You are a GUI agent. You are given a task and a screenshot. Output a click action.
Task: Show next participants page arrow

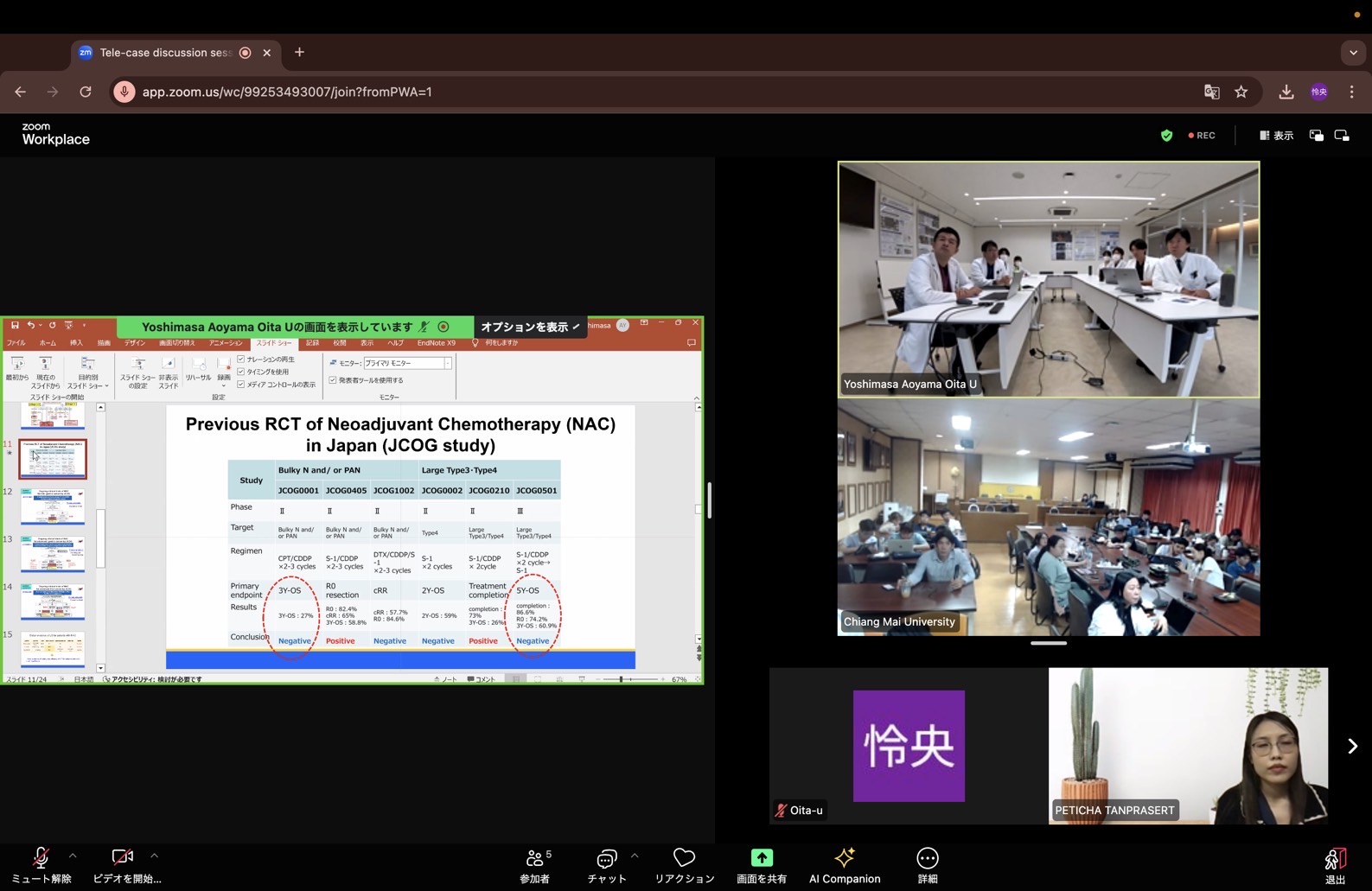(x=1352, y=746)
